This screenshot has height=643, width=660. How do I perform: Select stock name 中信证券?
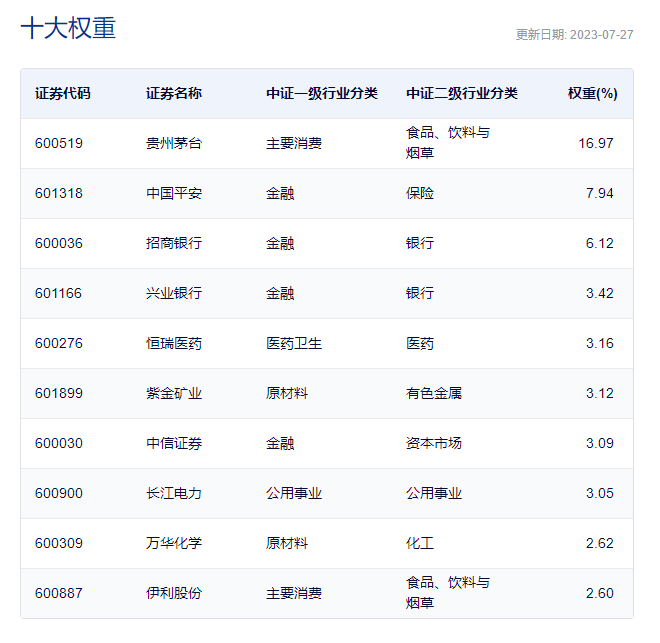pos(174,444)
